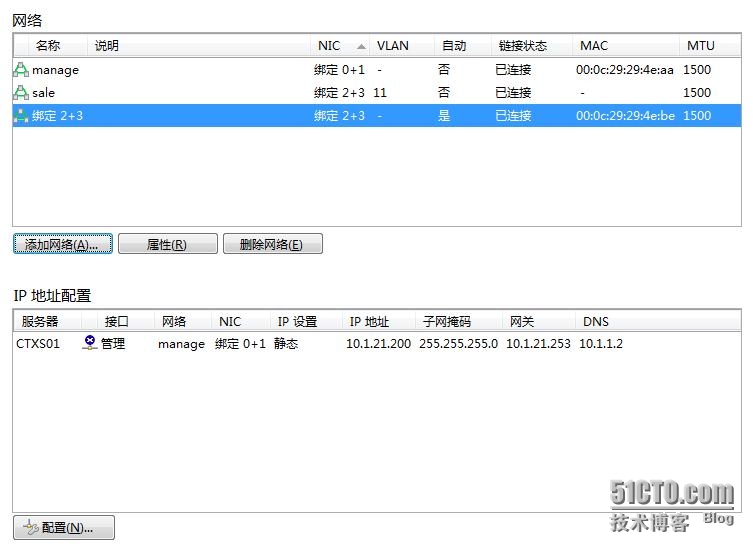Click the manage network icon

tap(21, 70)
